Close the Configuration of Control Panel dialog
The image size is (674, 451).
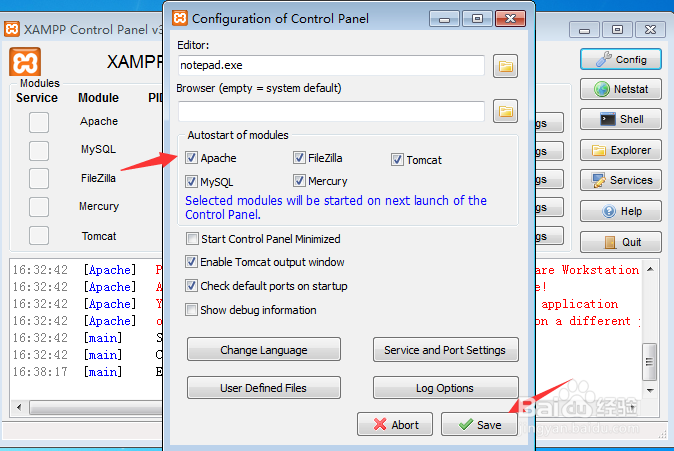pos(510,18)
